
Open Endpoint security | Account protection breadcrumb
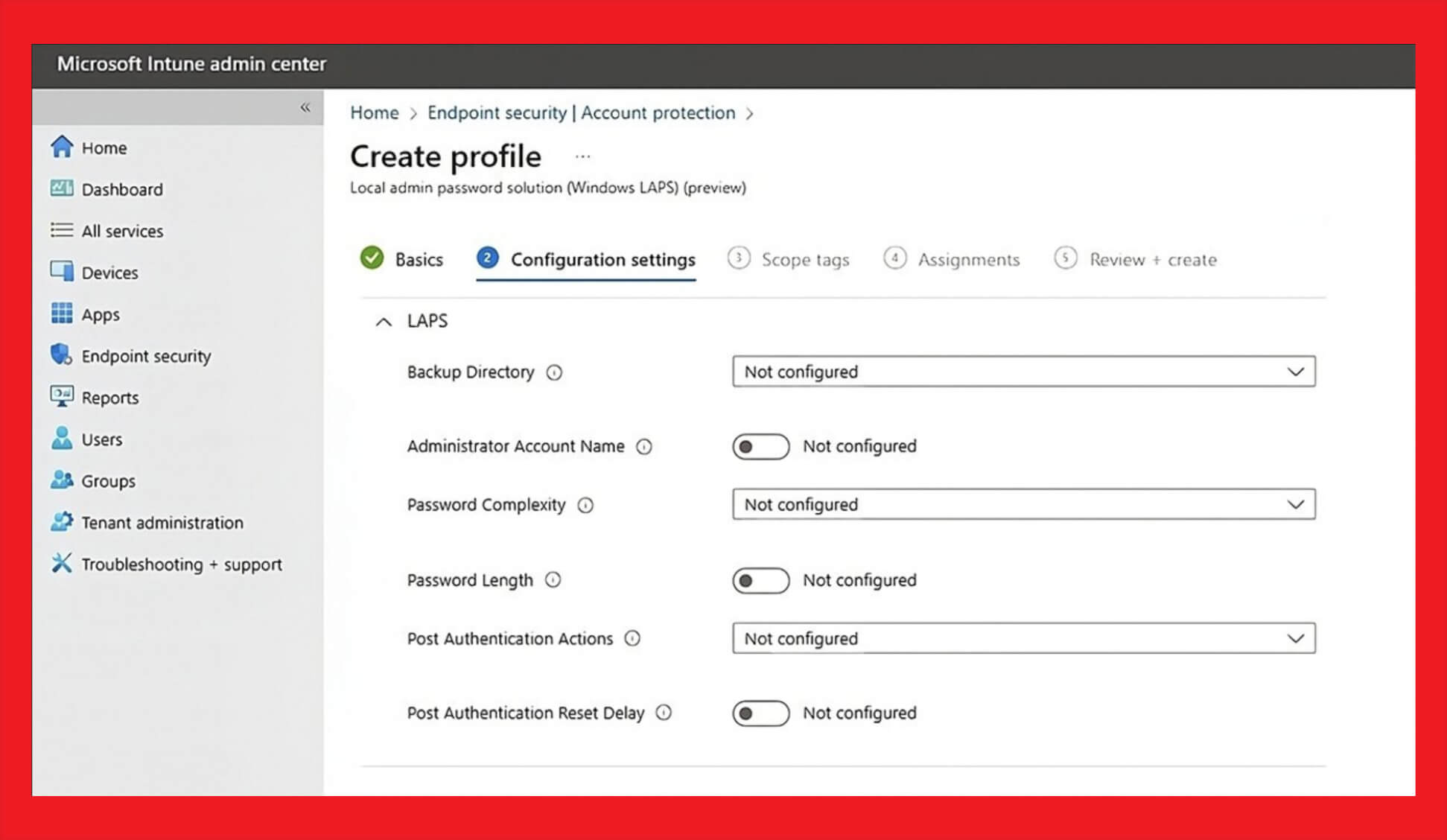[x=581, y=112]
